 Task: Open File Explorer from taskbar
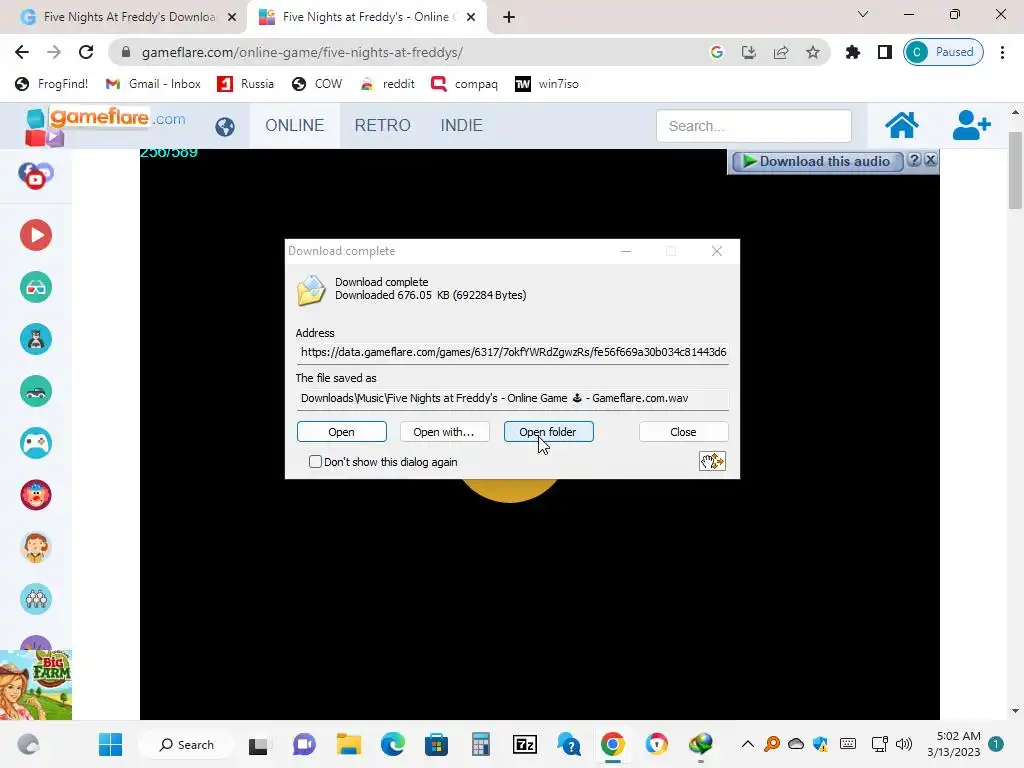349,744
